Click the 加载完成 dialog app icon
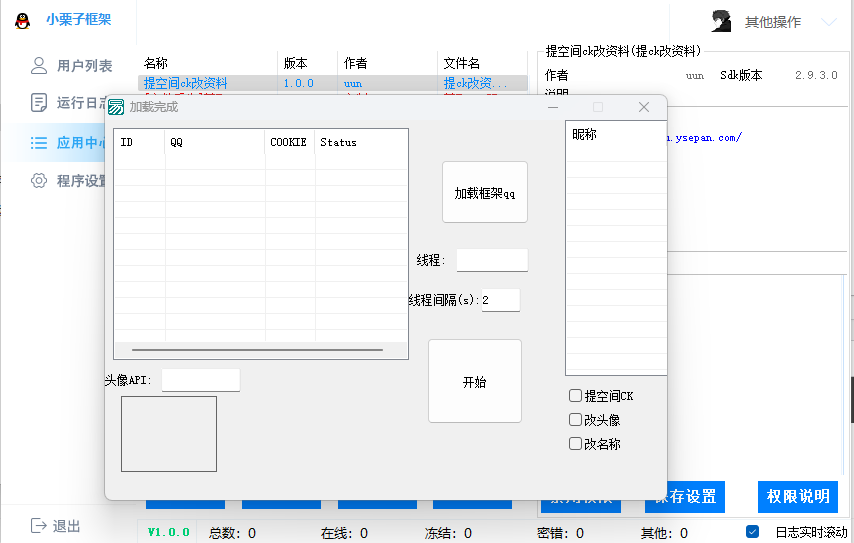Viewport: 854px width, 543px height. (x=117, y=107)
